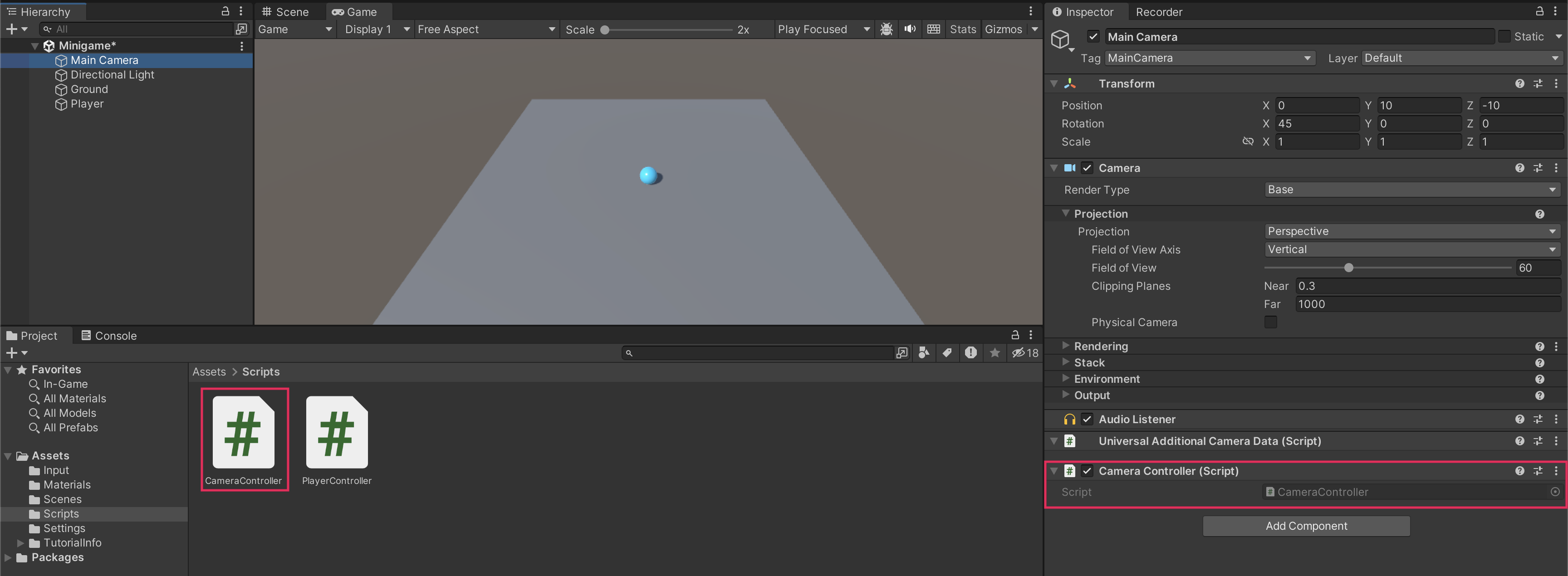Click the Add Component button
Screen dimensions: 1568x576
tap(1306, 526)
